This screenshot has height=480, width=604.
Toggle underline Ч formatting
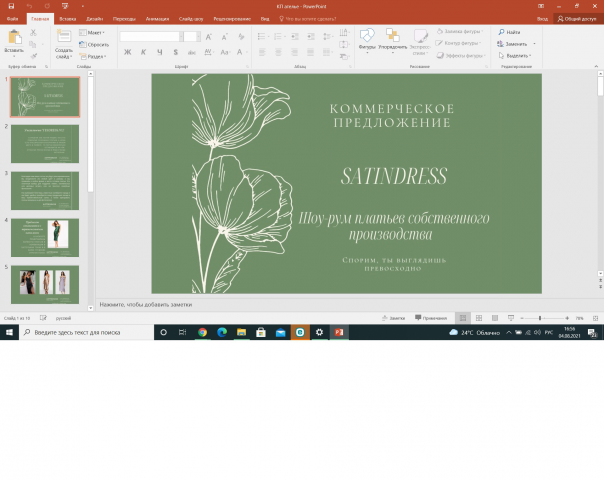159,52
